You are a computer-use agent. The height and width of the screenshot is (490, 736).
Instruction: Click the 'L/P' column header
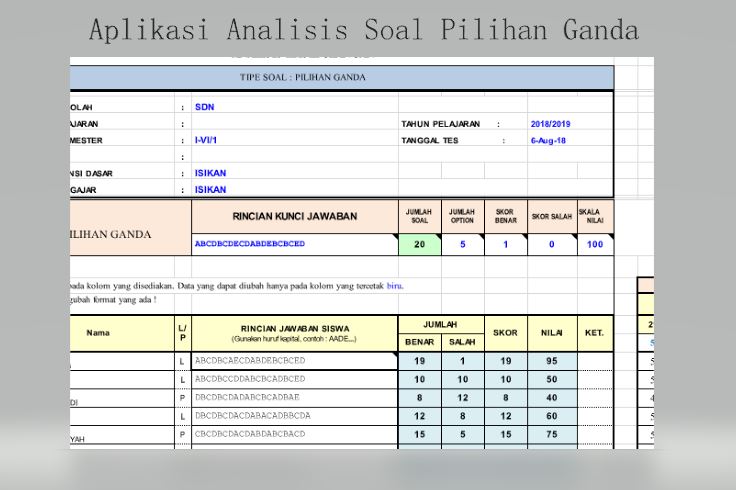point(183,333)
